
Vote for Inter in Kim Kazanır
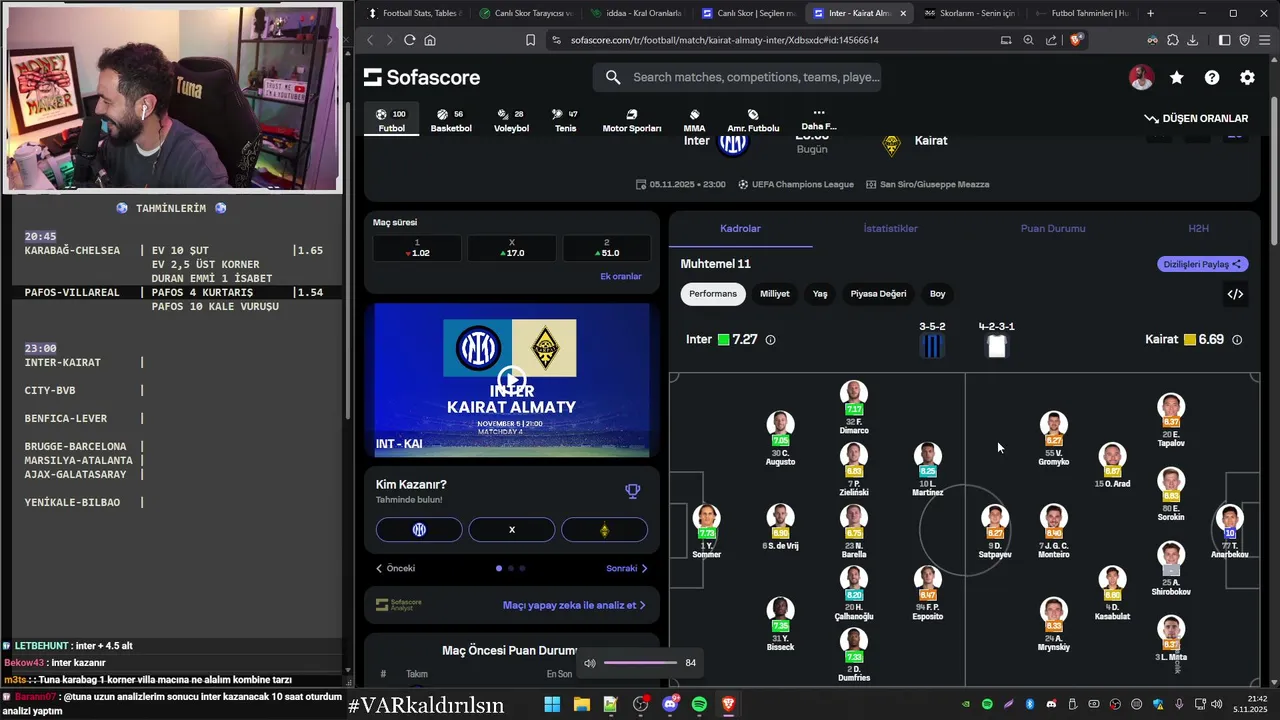[419, 530]
